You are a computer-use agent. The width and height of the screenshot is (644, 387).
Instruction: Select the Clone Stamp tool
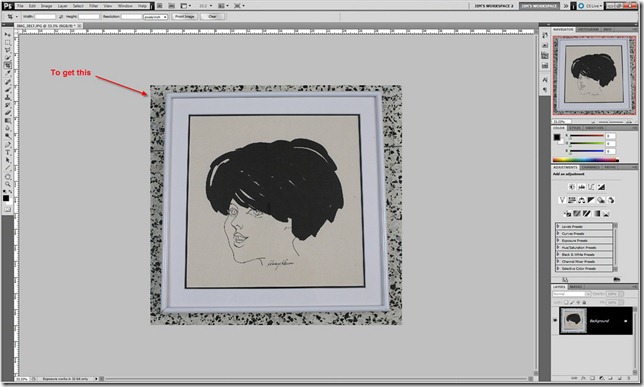[7, 97]
